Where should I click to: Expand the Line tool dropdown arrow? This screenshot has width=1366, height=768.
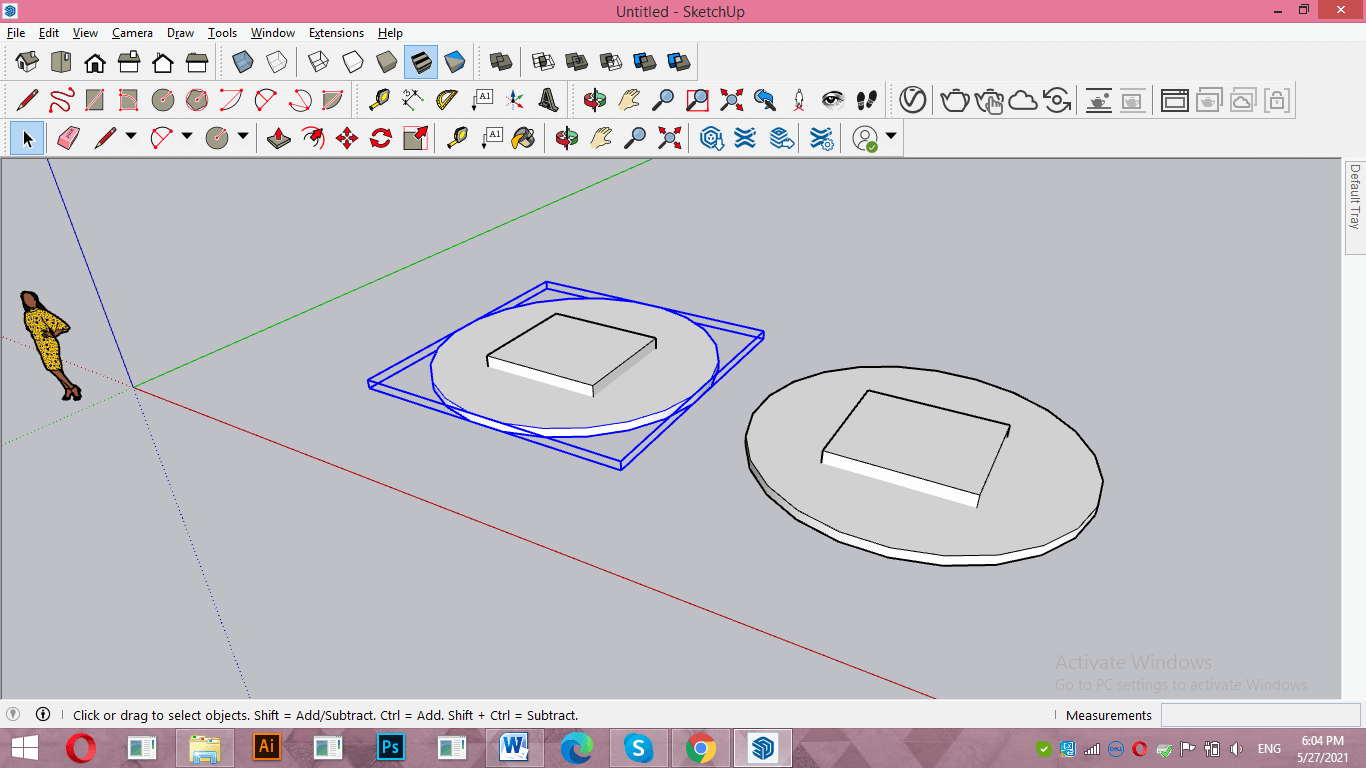point(131,136)
